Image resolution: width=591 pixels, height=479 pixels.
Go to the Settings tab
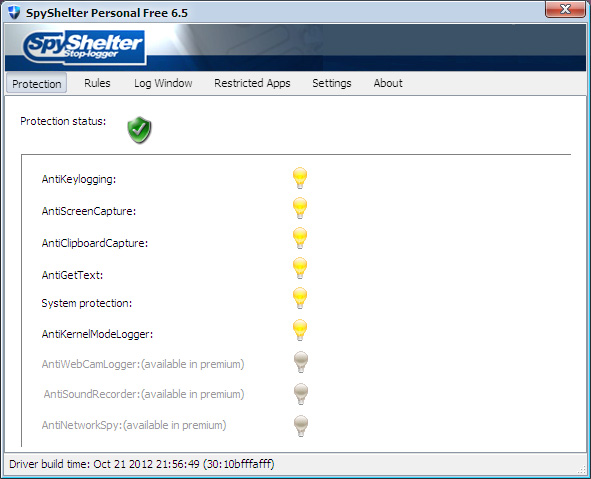tap(332, 83)
